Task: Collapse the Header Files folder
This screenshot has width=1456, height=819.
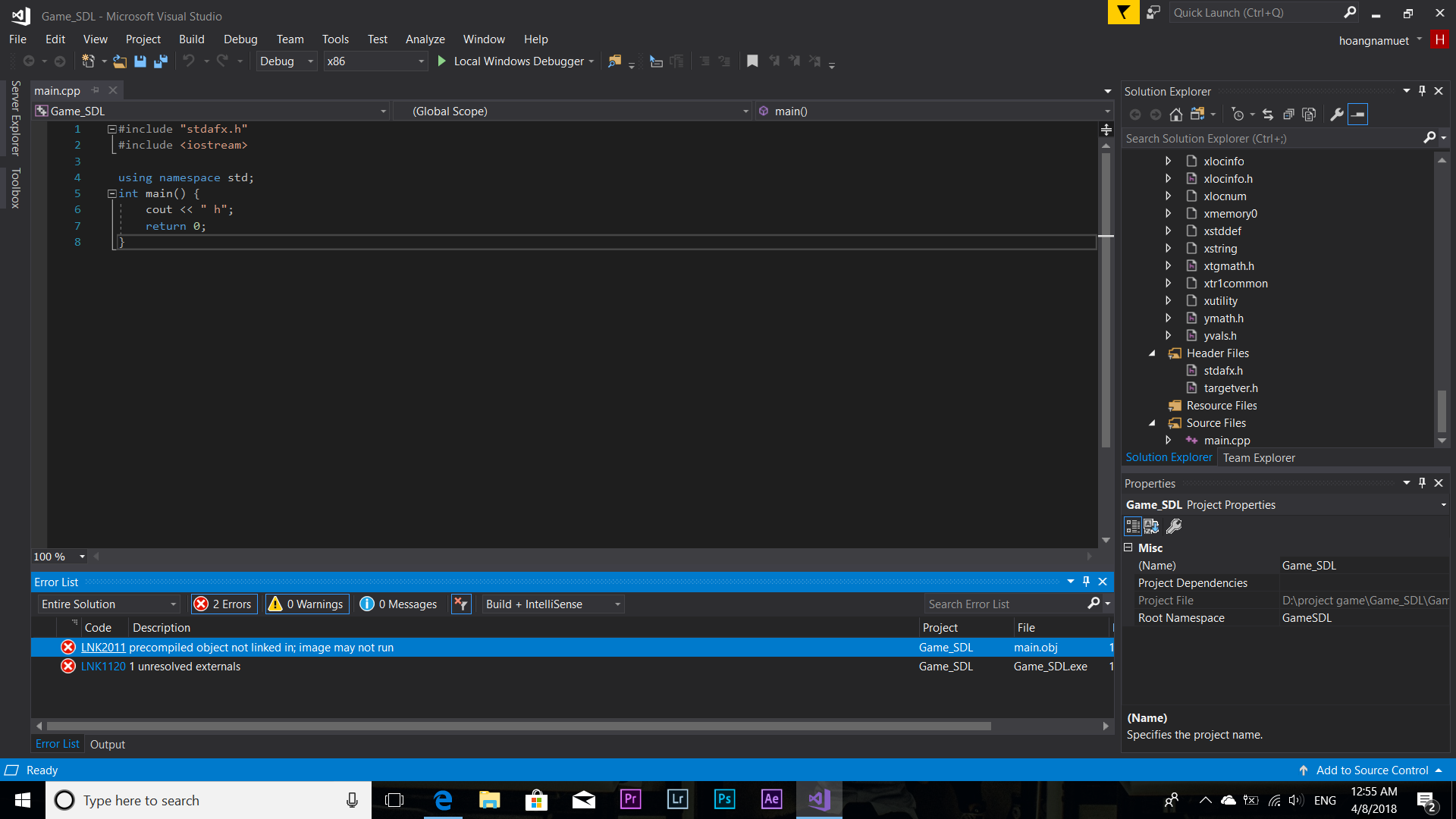Action: 1152,353
